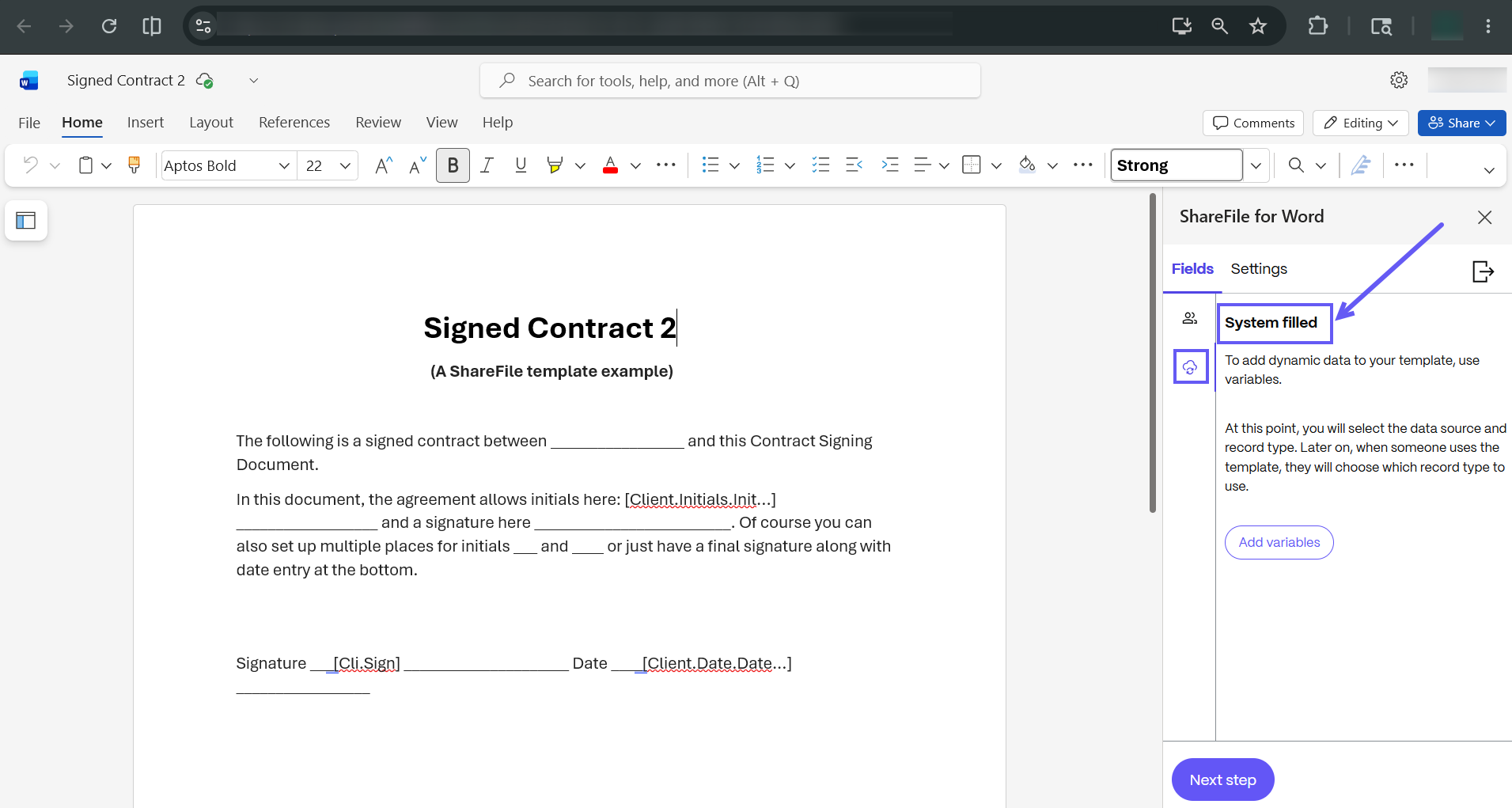1512x808 pixels.
Task: Decrease paragraph indent
Action: tap(855, 165)
